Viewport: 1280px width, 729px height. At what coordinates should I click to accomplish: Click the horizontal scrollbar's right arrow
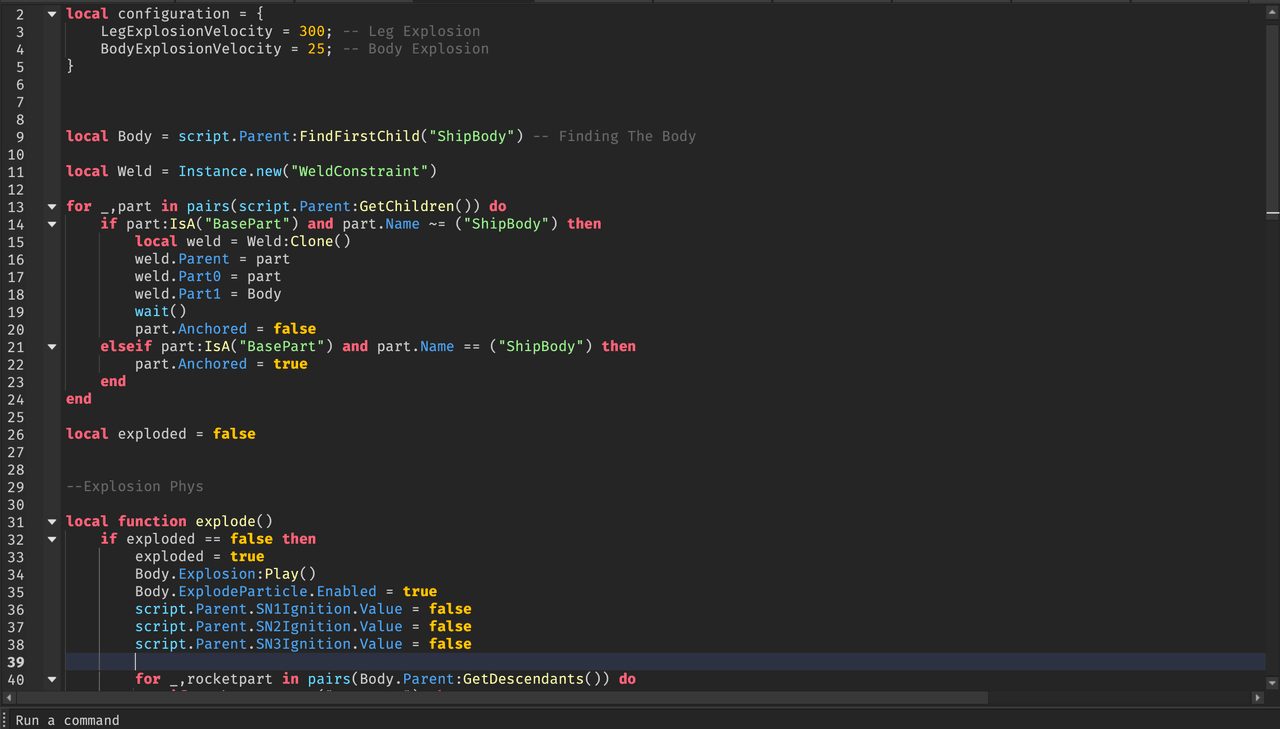tap(1257, 697)
